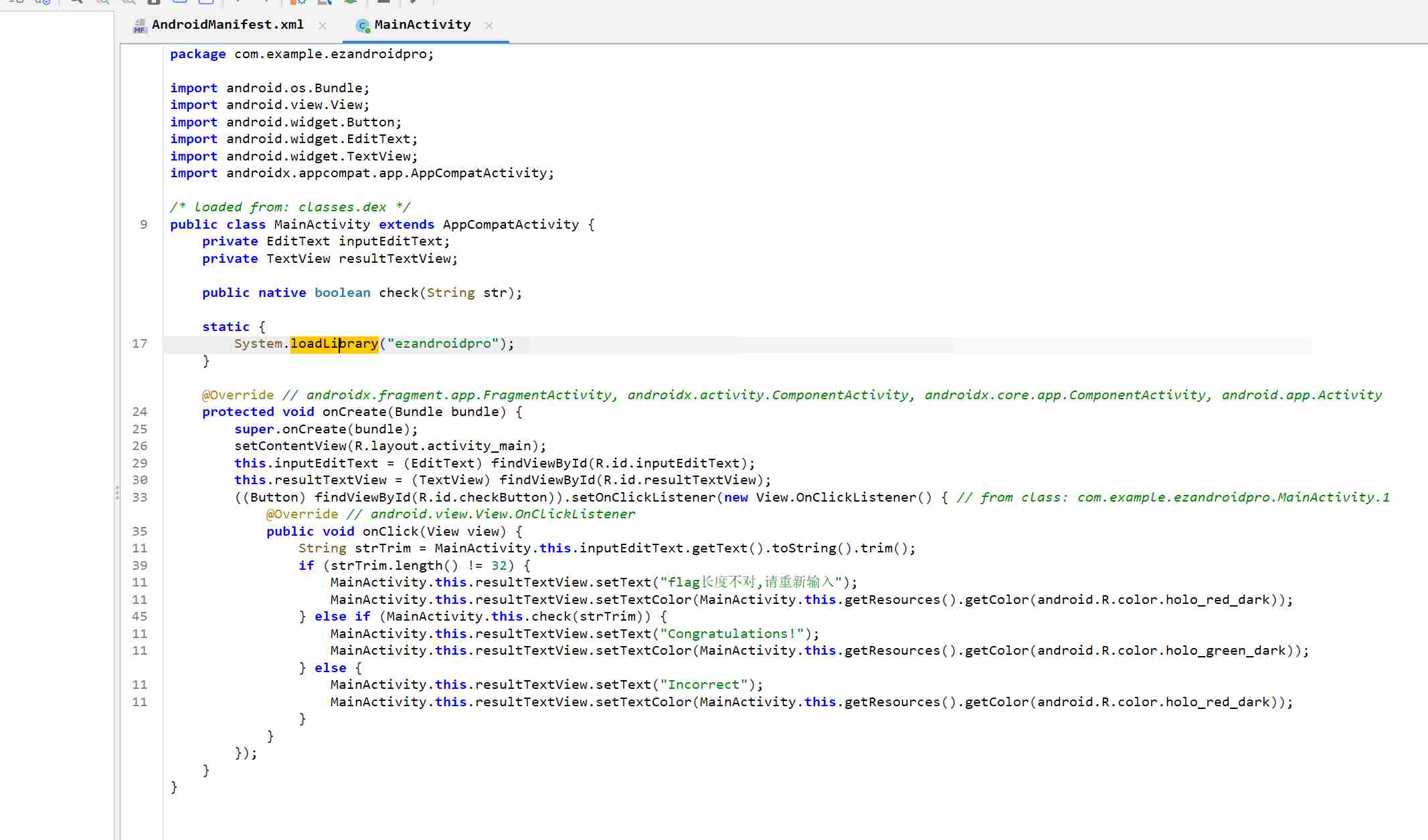Click the highlighted loadLibrary method call
This screenshot has height=840, width=1428.
[334, 344]
